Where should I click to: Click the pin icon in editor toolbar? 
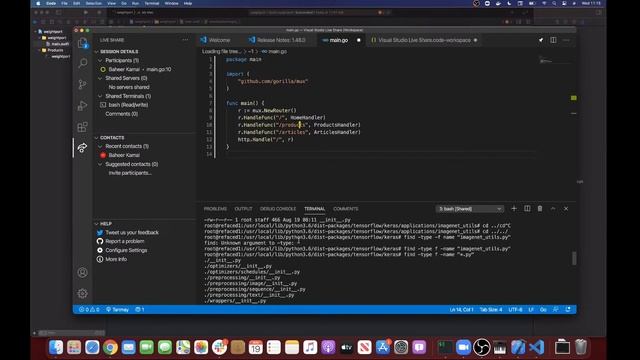pyautogui.click(x=541, y=40)
